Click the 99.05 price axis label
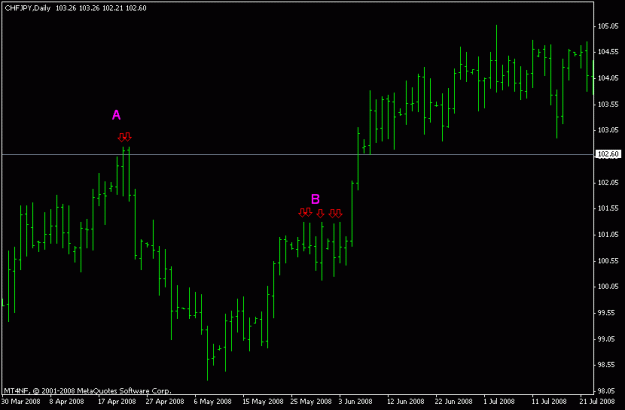 [x=608, y=339]
